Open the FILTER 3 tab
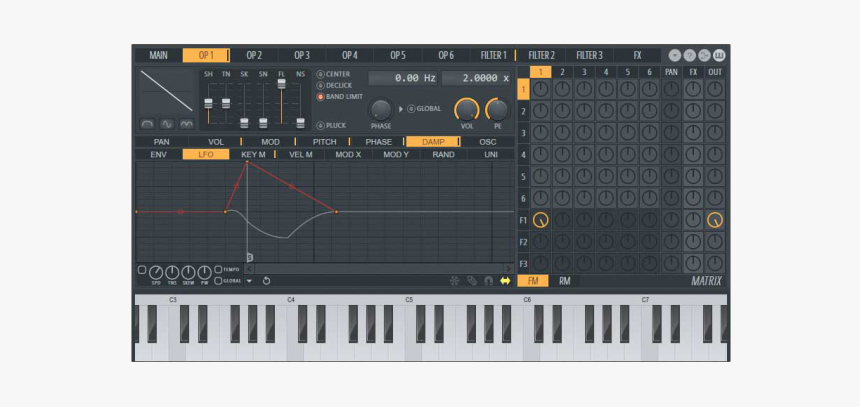The image size is (860, 407). point(590,55)
